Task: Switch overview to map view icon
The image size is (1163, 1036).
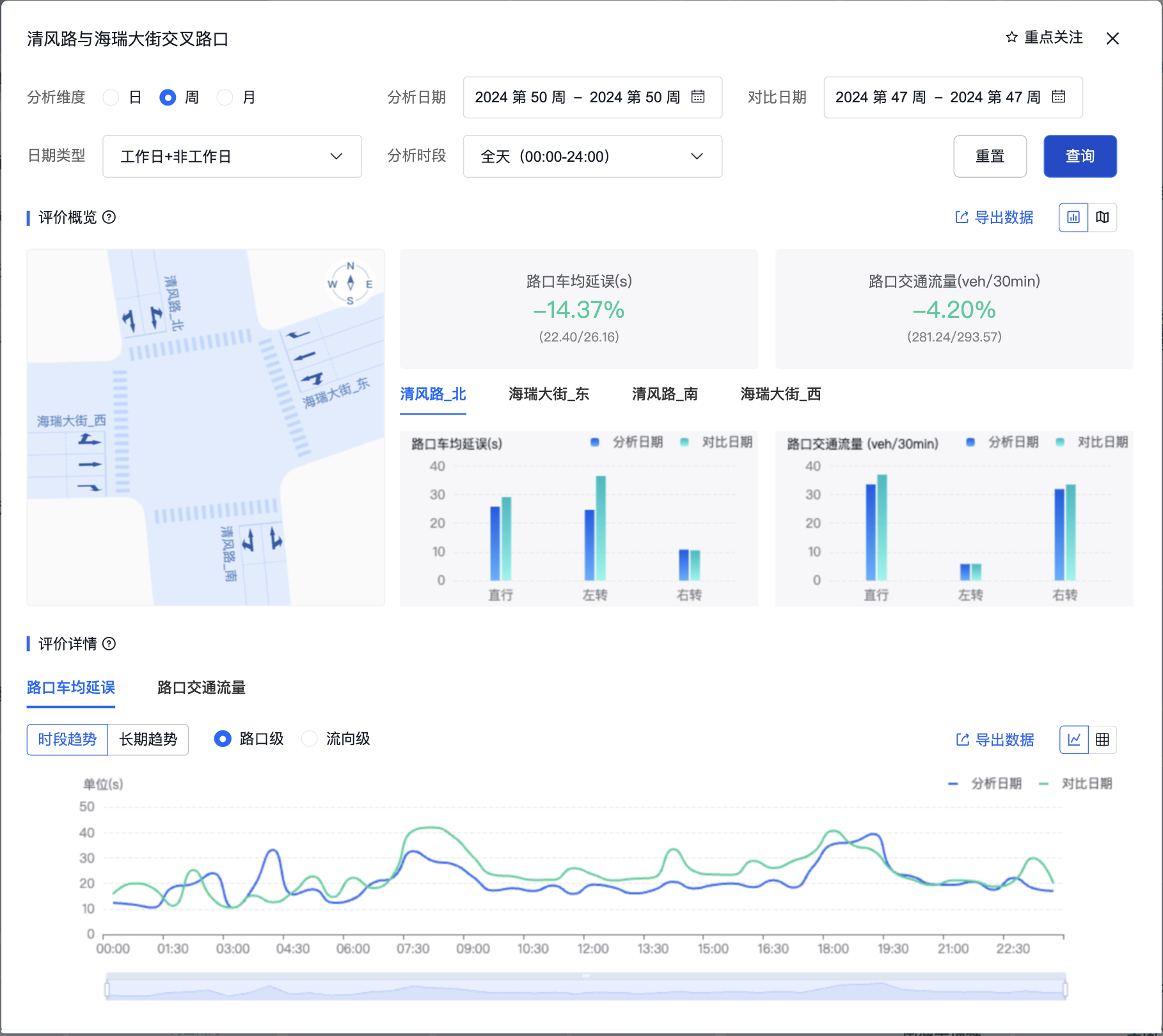Action: click(1102, 217)
